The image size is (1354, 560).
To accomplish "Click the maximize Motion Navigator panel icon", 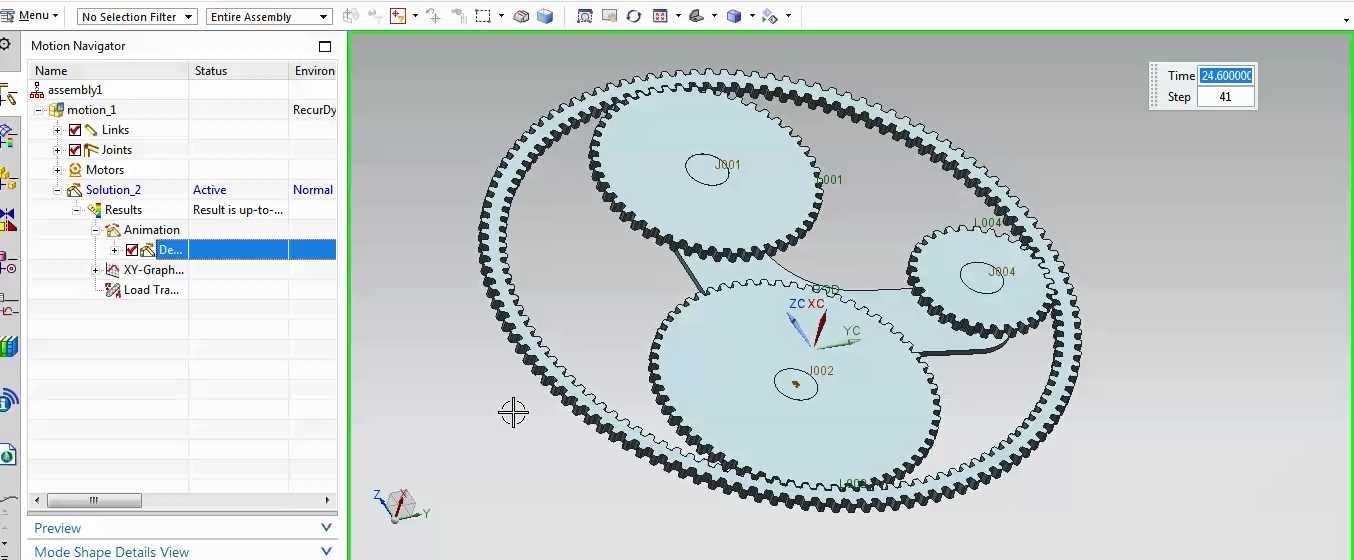I will (324, 46).
